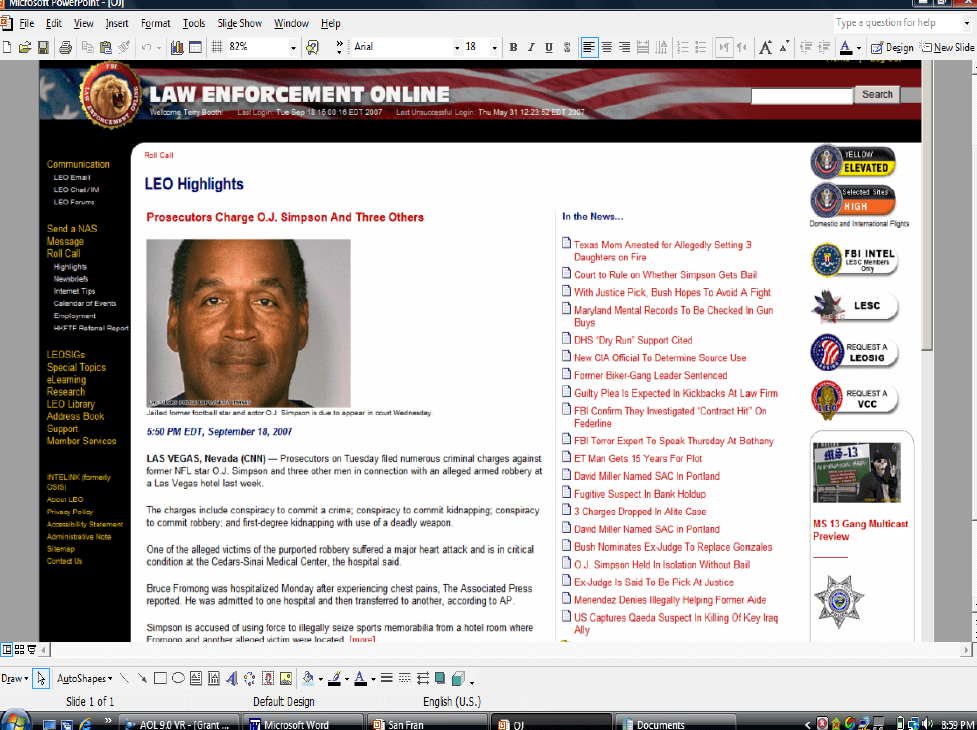Open the Insert menu
This screenshot has width=977, height=730.
pos(117,24)
